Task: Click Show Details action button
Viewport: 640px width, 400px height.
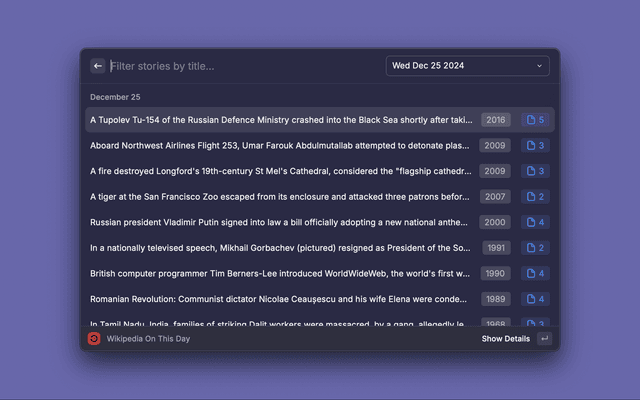Action: [505, 339]
